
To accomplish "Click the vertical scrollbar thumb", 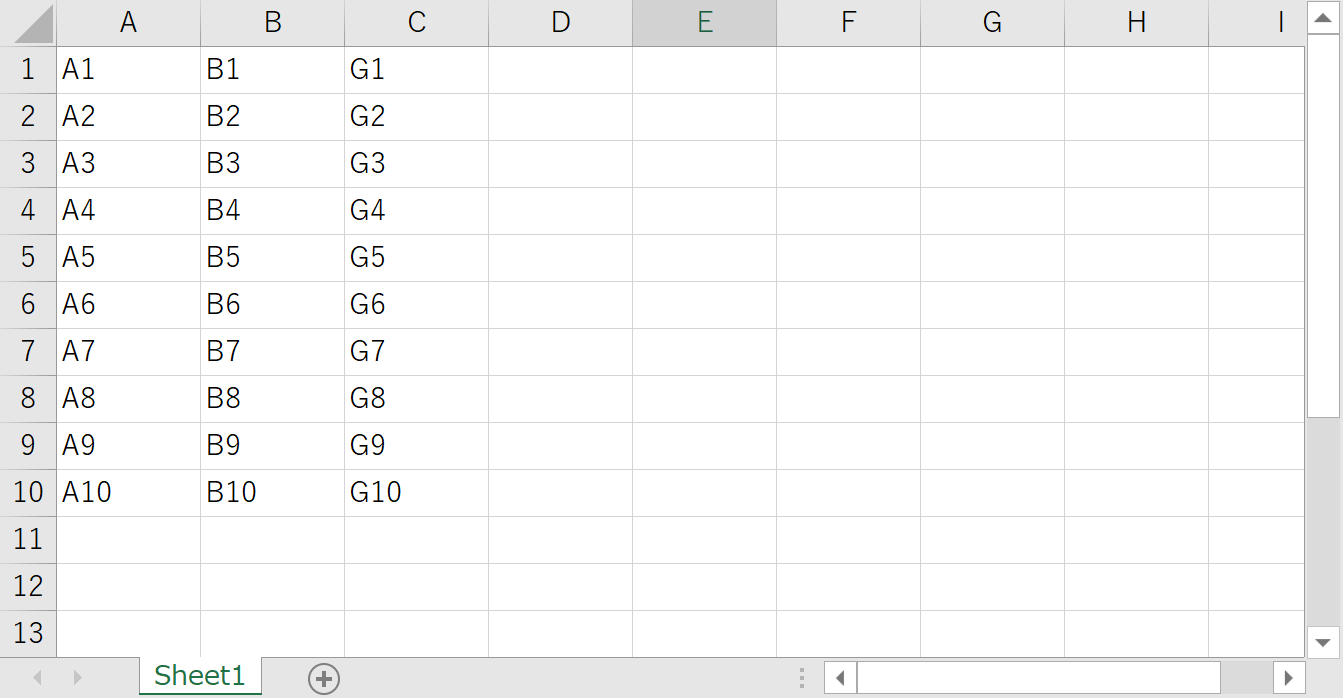I will [x=1323, y=225].
